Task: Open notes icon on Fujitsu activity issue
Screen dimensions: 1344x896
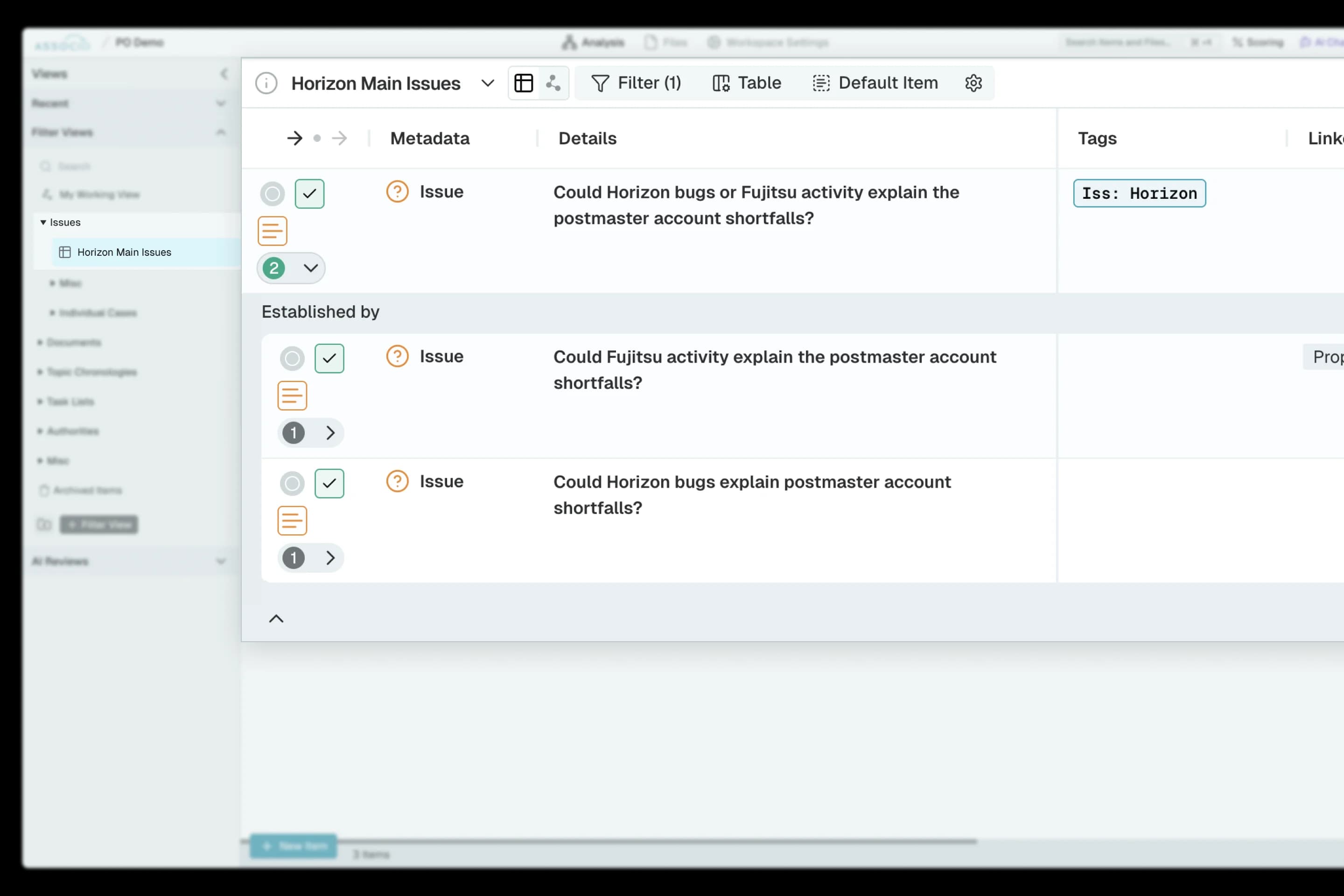Action: pyautogui.click(x=292, y=395)
